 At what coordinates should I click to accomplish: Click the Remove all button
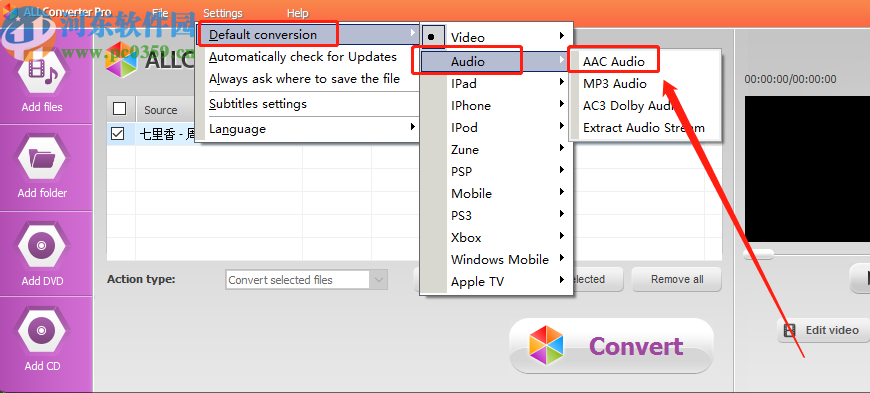pos(677,279)
